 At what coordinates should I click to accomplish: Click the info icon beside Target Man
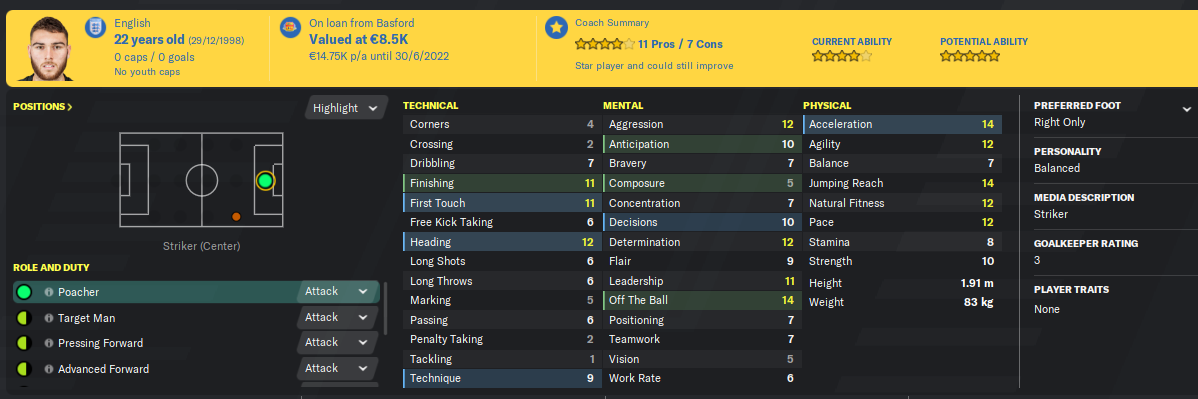click(x=48, y=318)
